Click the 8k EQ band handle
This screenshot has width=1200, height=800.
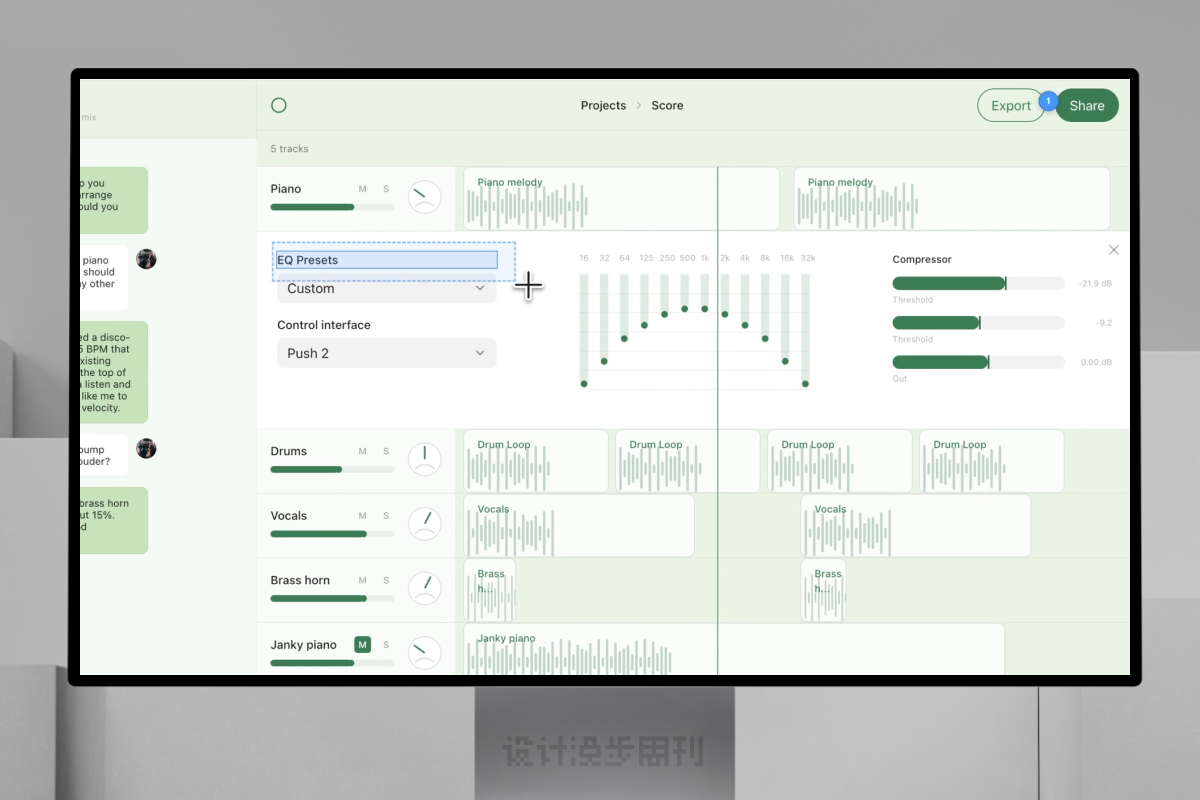click(x=765, y=338)
